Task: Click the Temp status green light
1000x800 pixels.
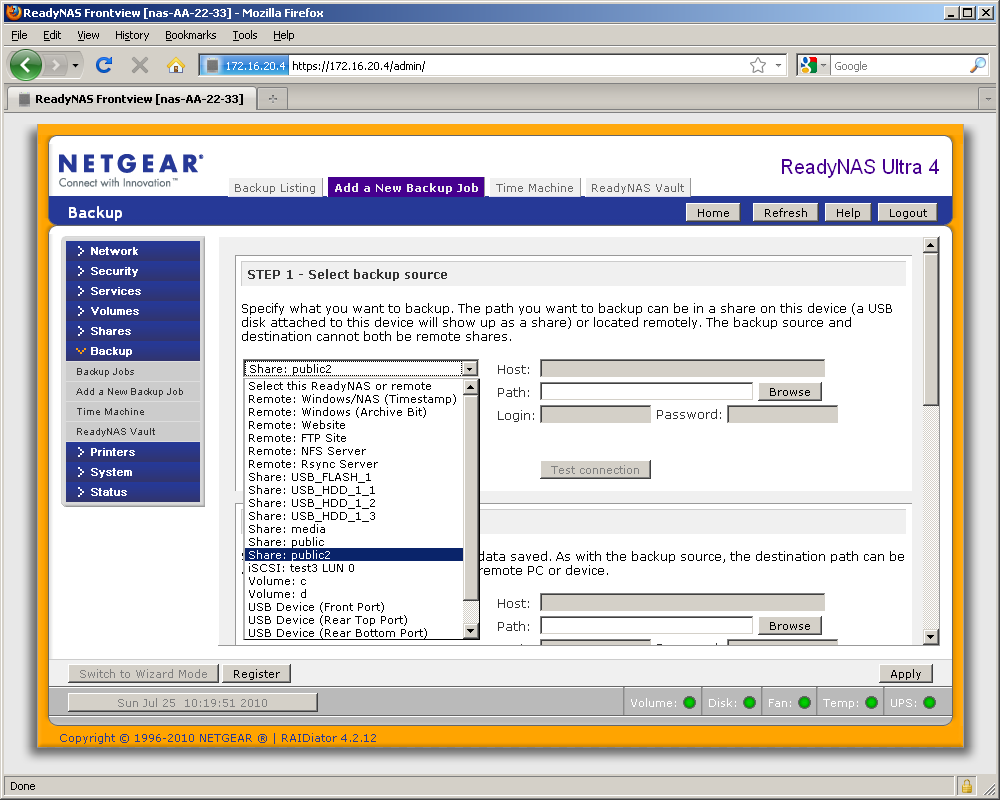Action: [871, 702]
